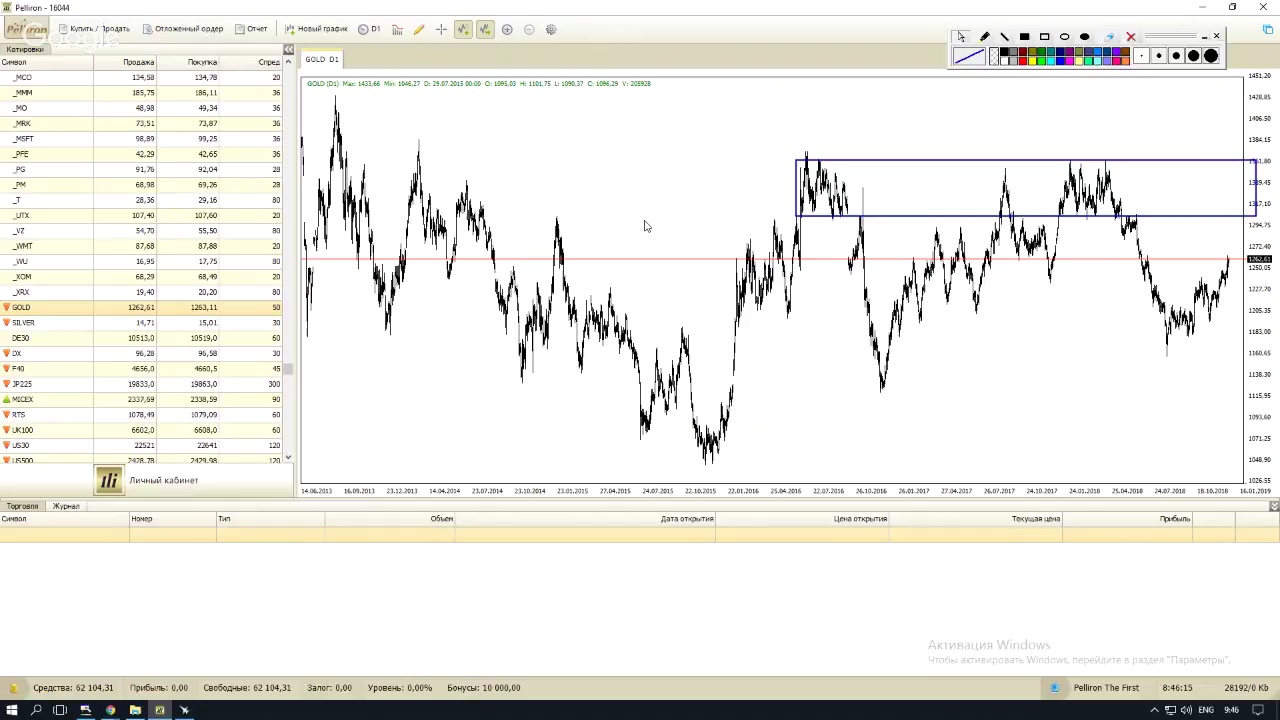Switch to the Журнал tab

[66, 506]
